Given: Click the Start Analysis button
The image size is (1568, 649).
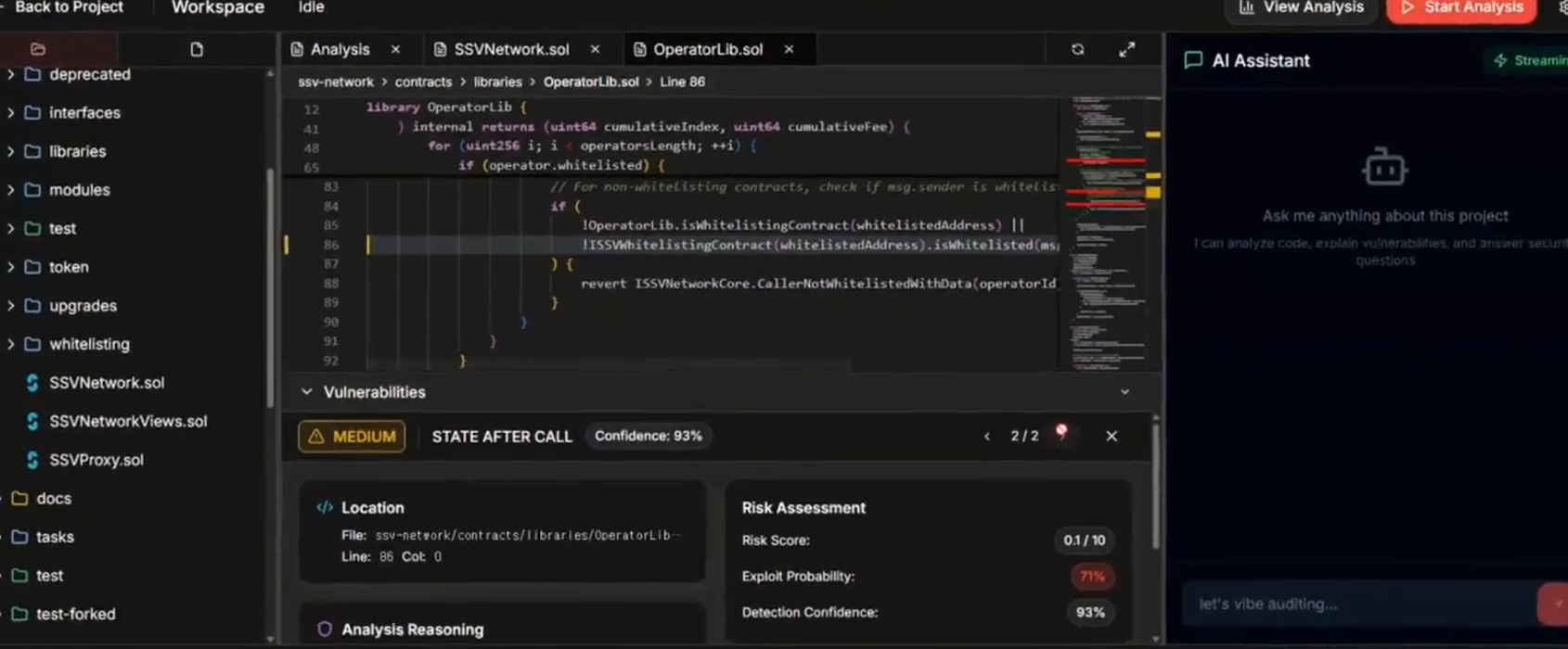Looking at the screenshot, I should click(x=1461, y=8).
